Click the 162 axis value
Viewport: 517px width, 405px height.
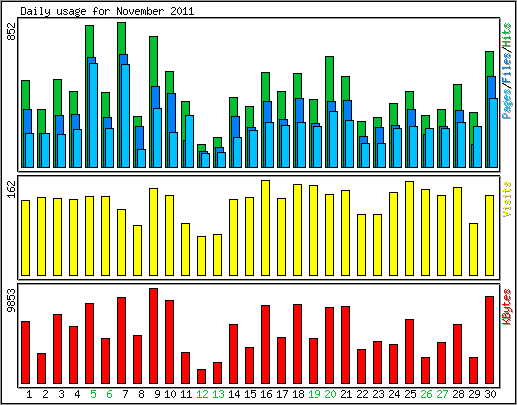[12, 189]
